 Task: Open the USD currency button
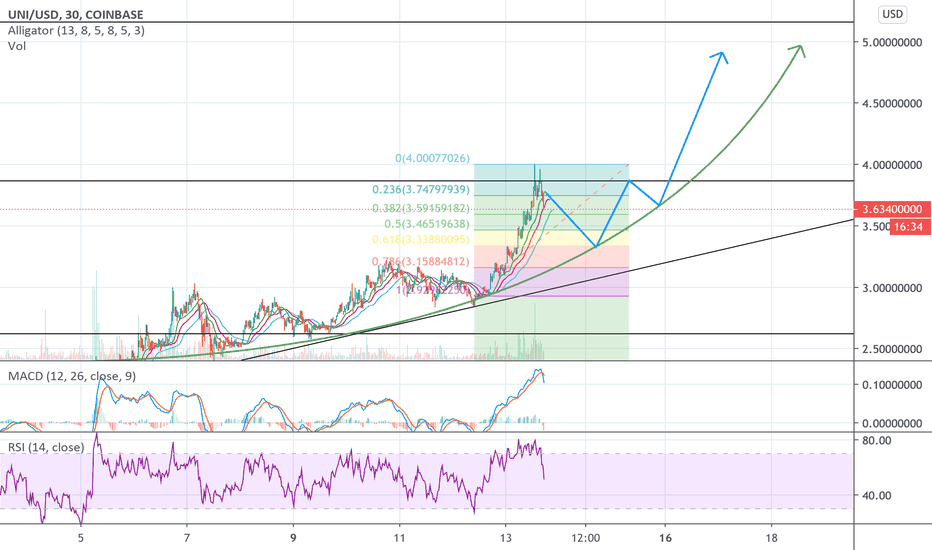892,14
